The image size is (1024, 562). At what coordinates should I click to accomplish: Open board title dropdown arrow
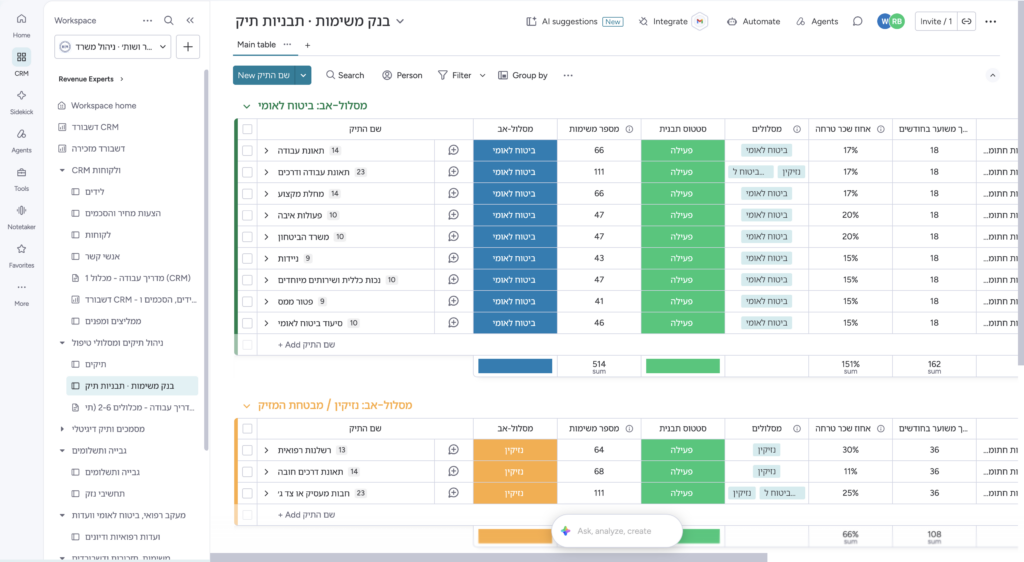400,21
